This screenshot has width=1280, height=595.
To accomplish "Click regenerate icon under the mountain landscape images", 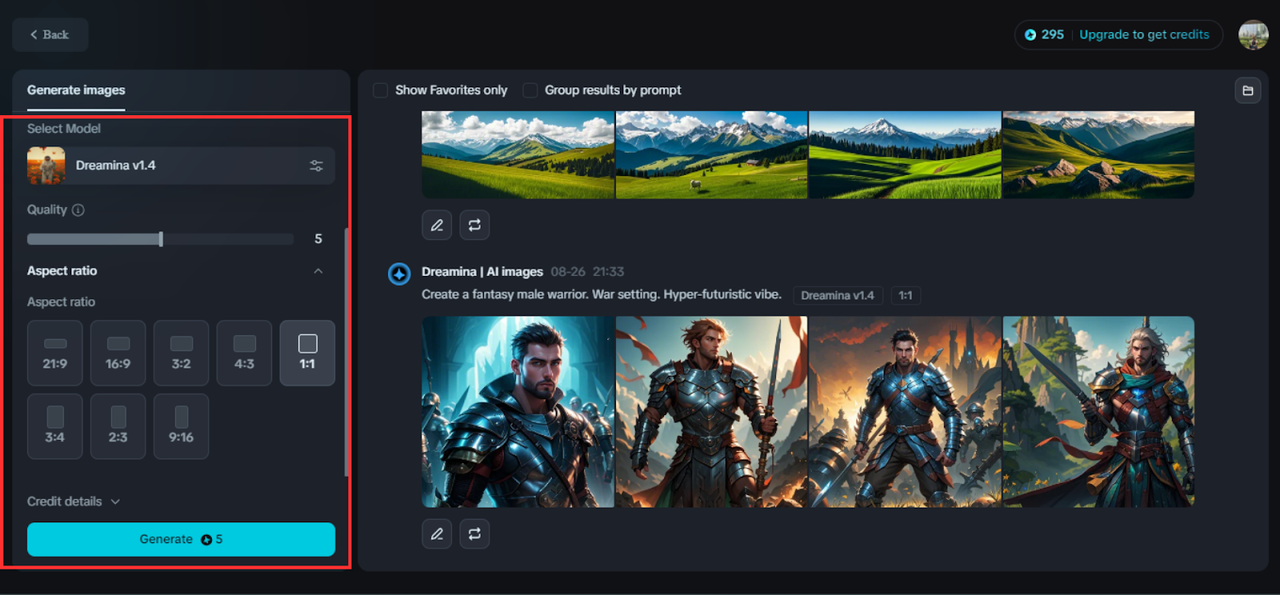I will coord(475,225).
